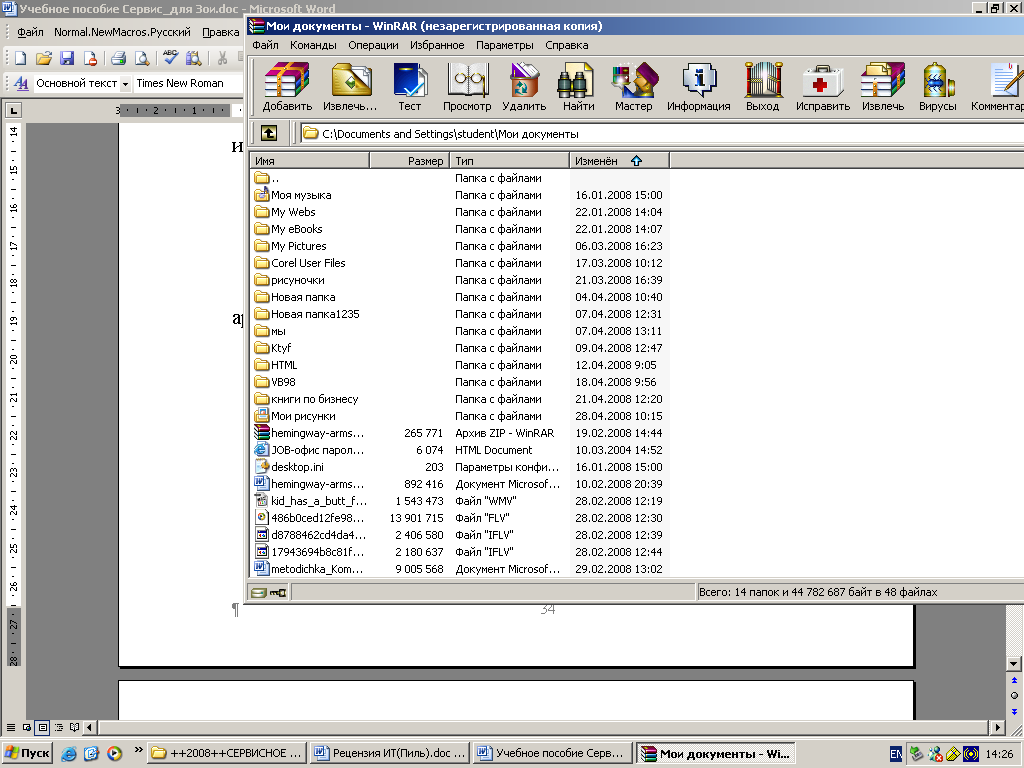Open the Normal.NewMacros.Русский menu in Word
This screenshot has width=1024, height=768.
(x=122, y=32)
